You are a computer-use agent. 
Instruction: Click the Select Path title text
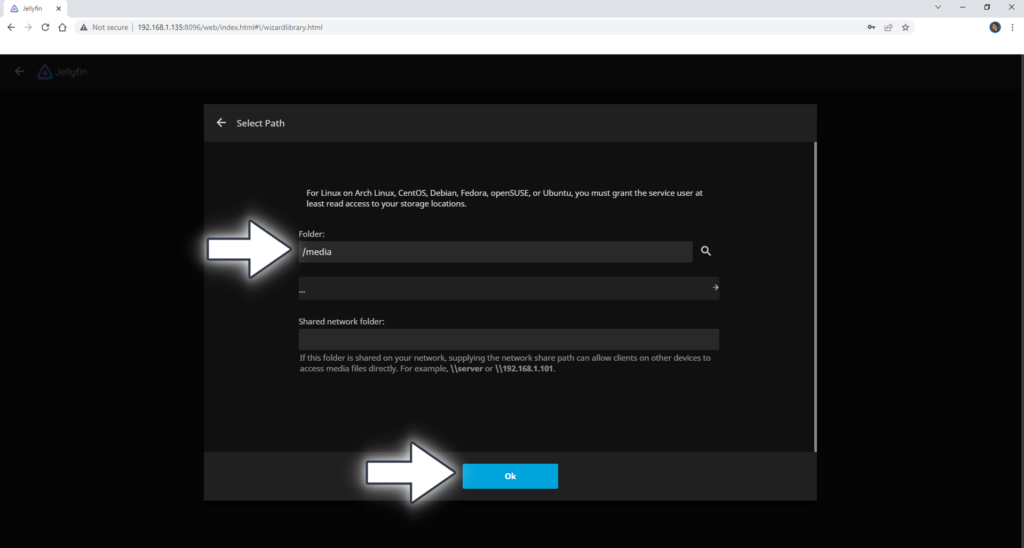pos(261,123)
